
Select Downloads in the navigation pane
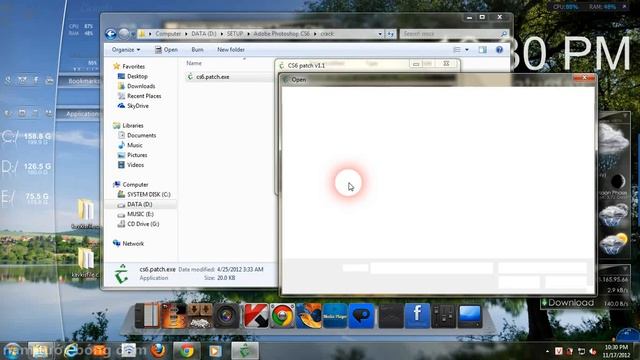point(141,86)
